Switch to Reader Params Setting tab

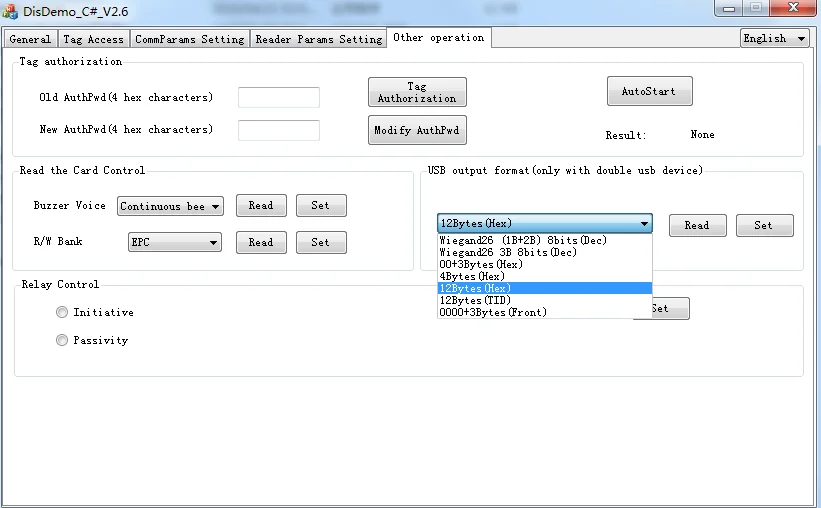click(x=318, y=39)
